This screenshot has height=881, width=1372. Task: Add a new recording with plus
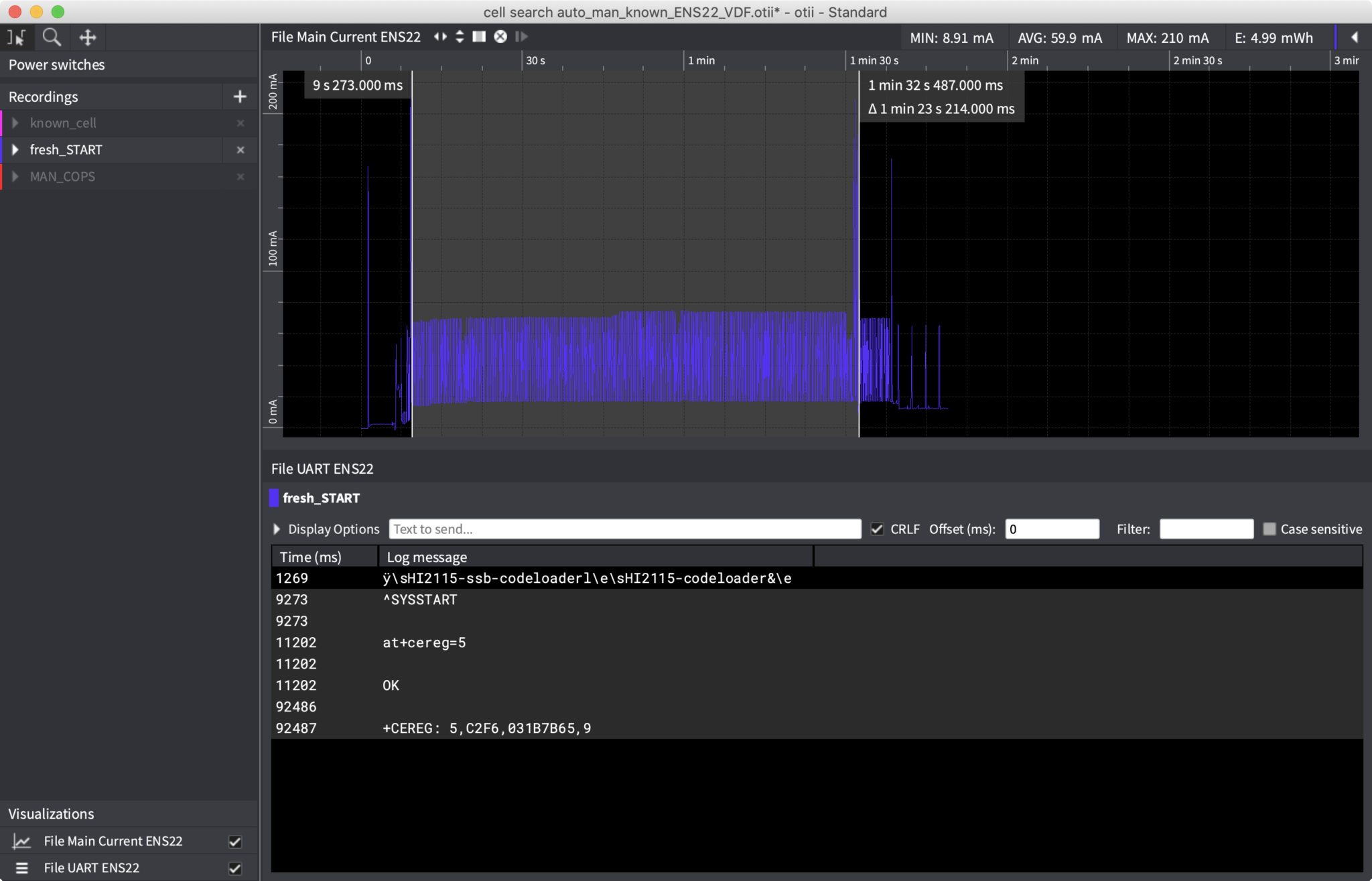click(240, 97)
